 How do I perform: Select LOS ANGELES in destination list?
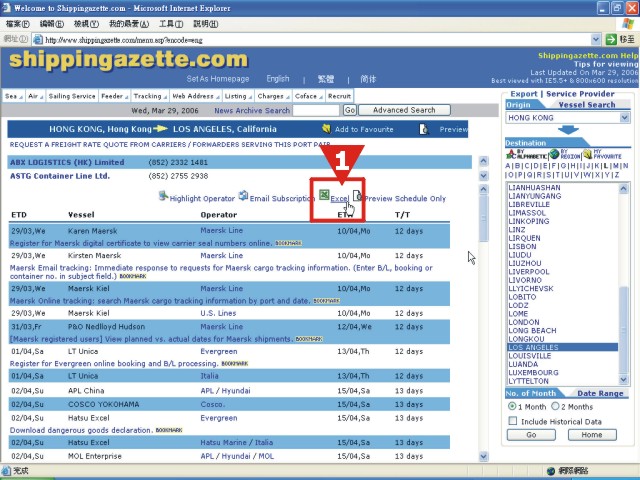(x=562, y=347)
